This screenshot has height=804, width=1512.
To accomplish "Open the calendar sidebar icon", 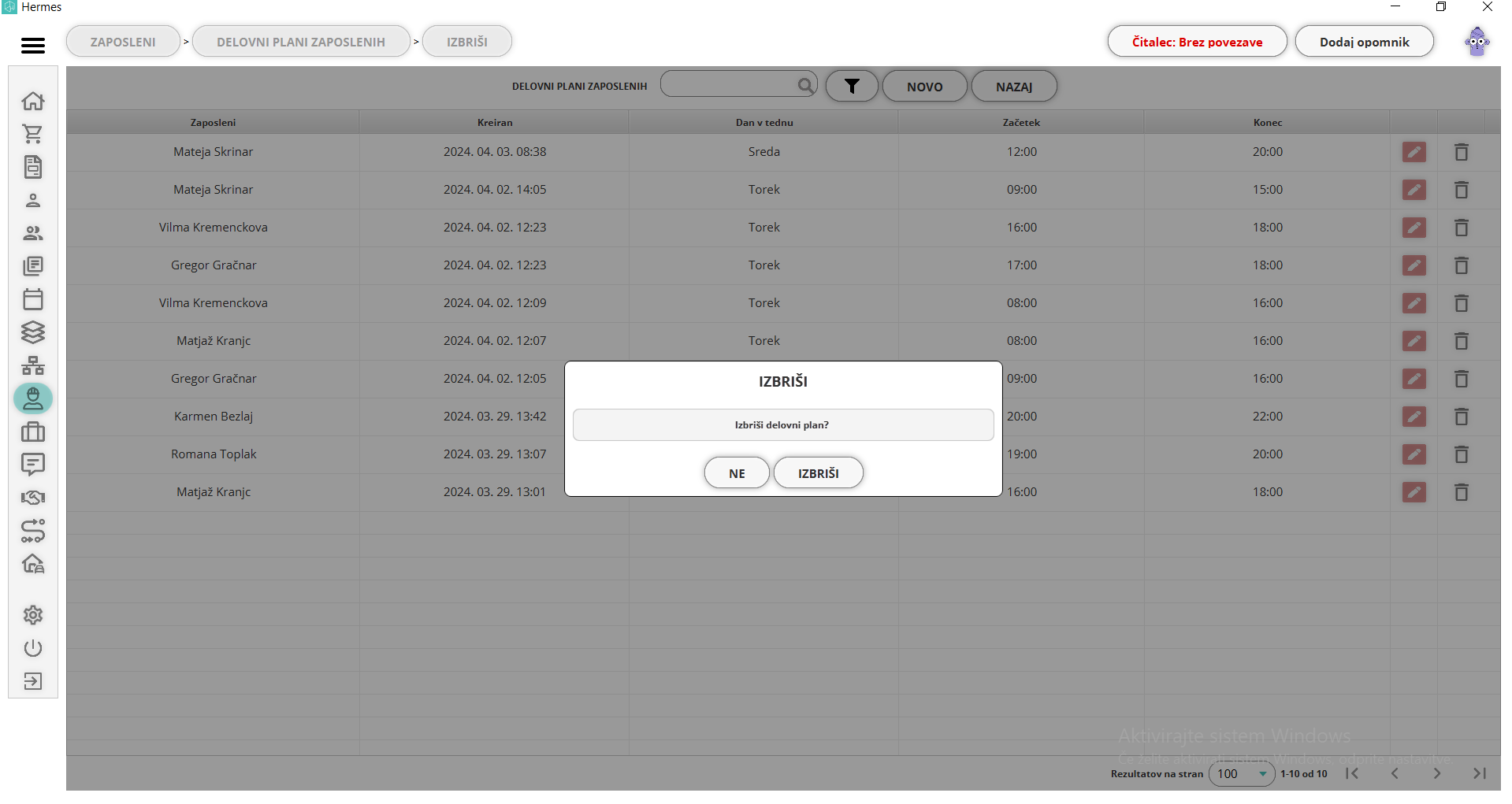I will (x=33, y=299).
